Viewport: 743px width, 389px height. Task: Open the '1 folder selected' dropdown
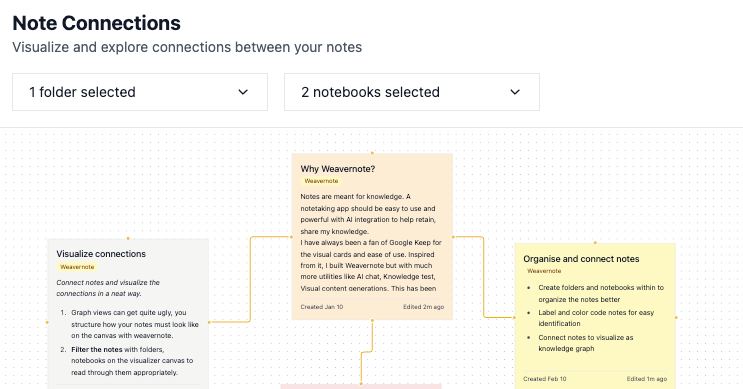(140, 92)
